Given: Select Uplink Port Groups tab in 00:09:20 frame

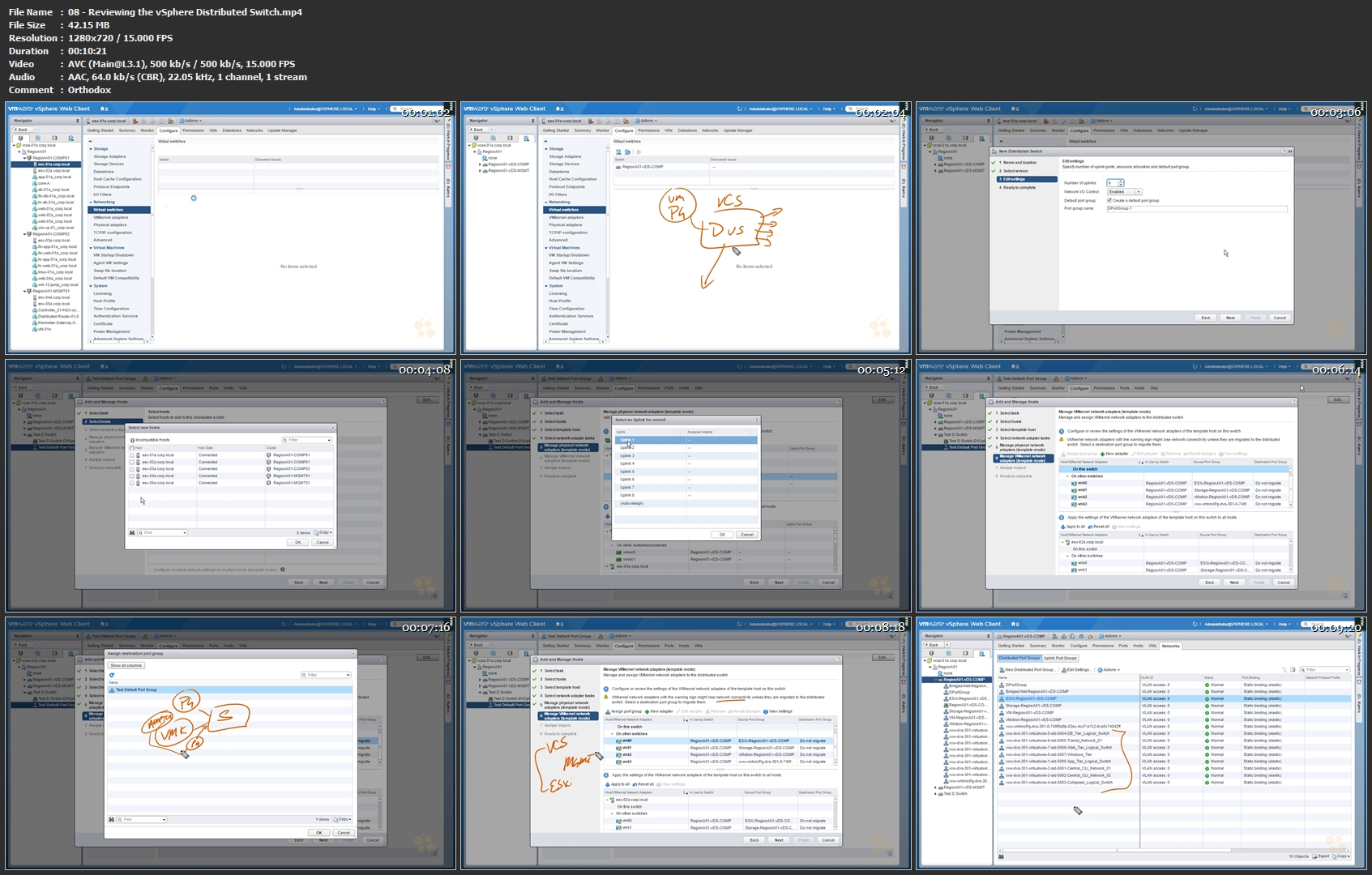Looking at the screenshot, I should pyautogui.click(x=1060, y=658).
